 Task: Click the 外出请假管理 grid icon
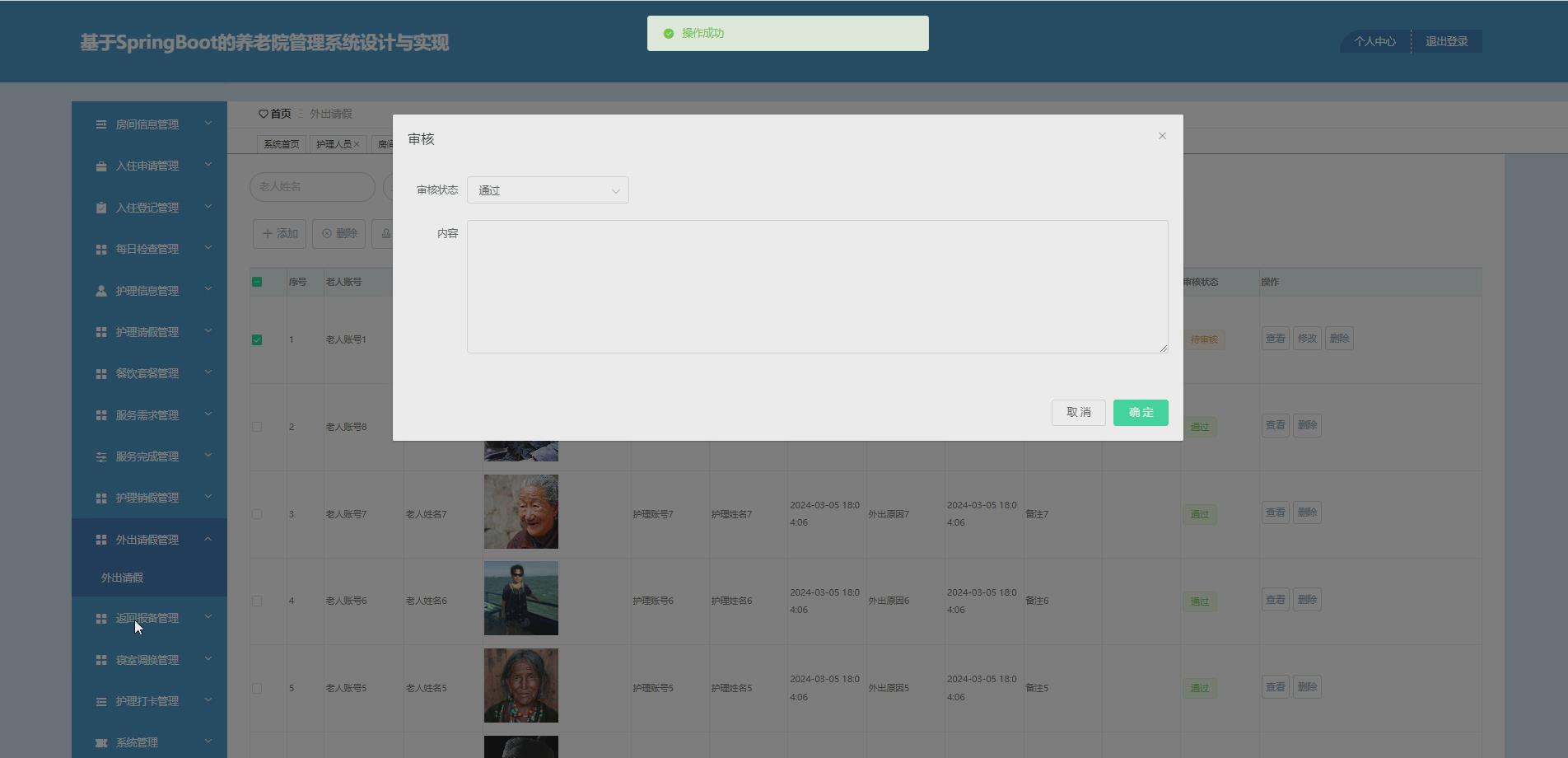pos(101,540)
